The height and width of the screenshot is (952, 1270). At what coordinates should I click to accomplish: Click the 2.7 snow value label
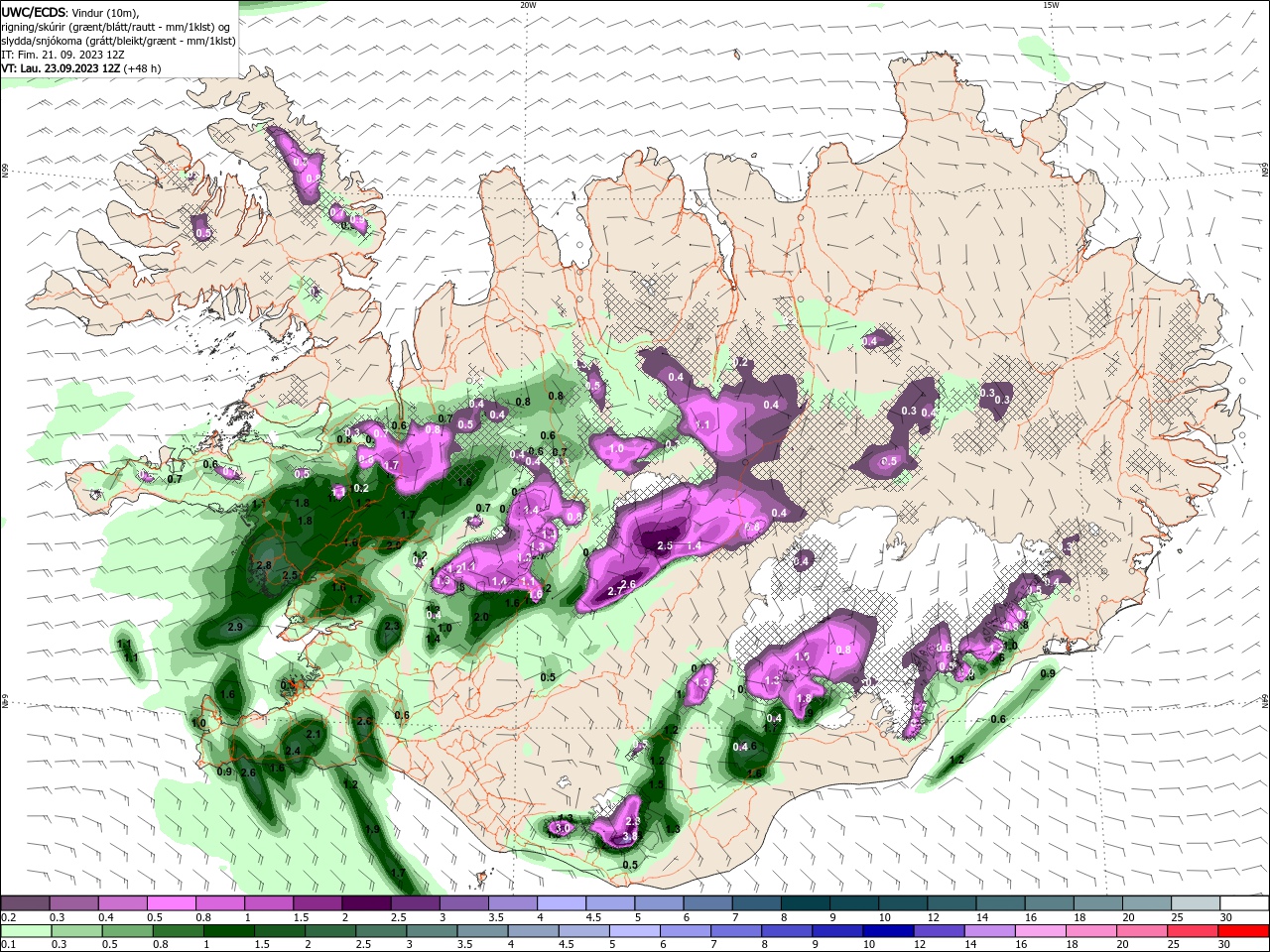coord(614,592)
